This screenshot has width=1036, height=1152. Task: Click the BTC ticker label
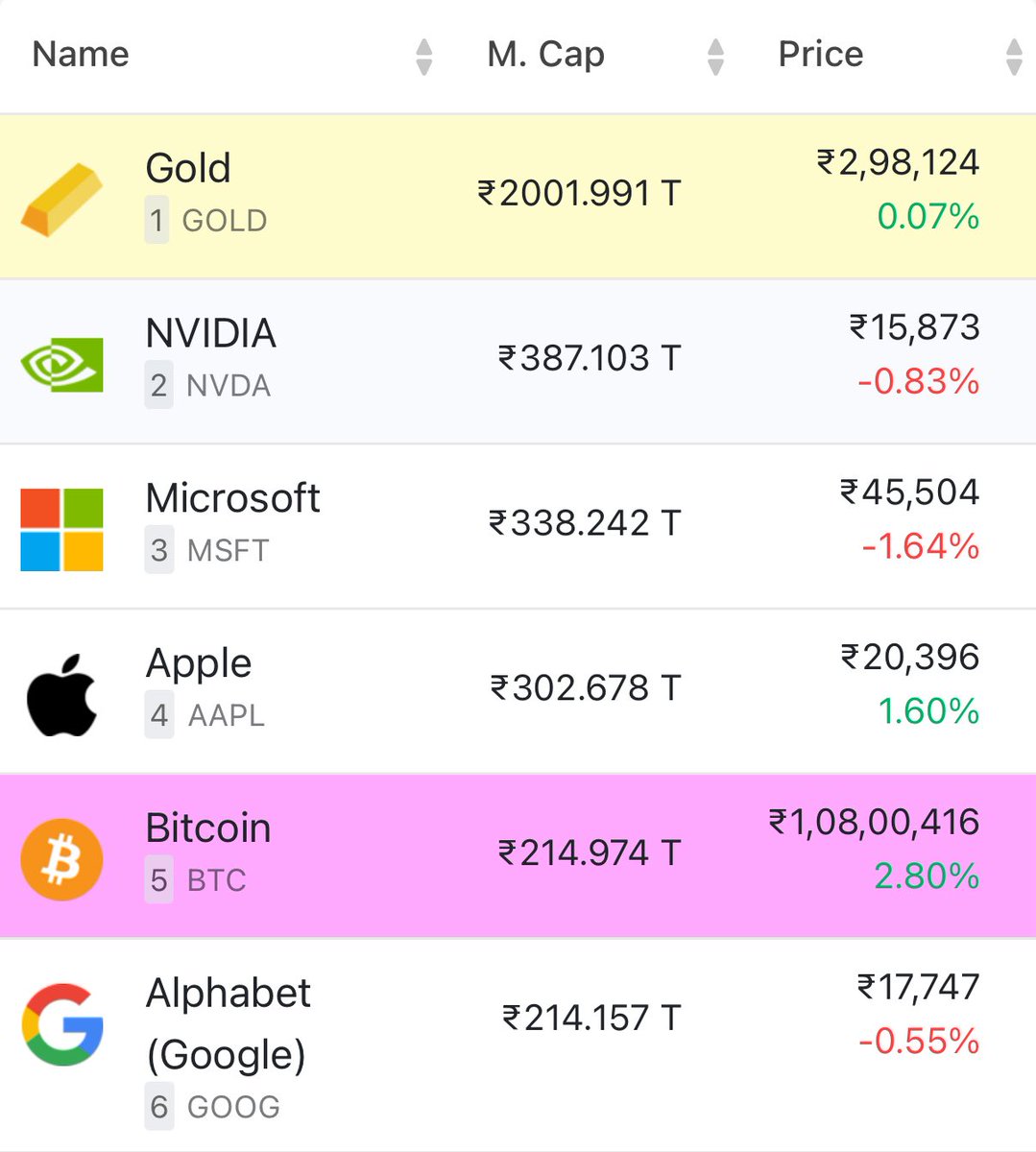[216, 880]
